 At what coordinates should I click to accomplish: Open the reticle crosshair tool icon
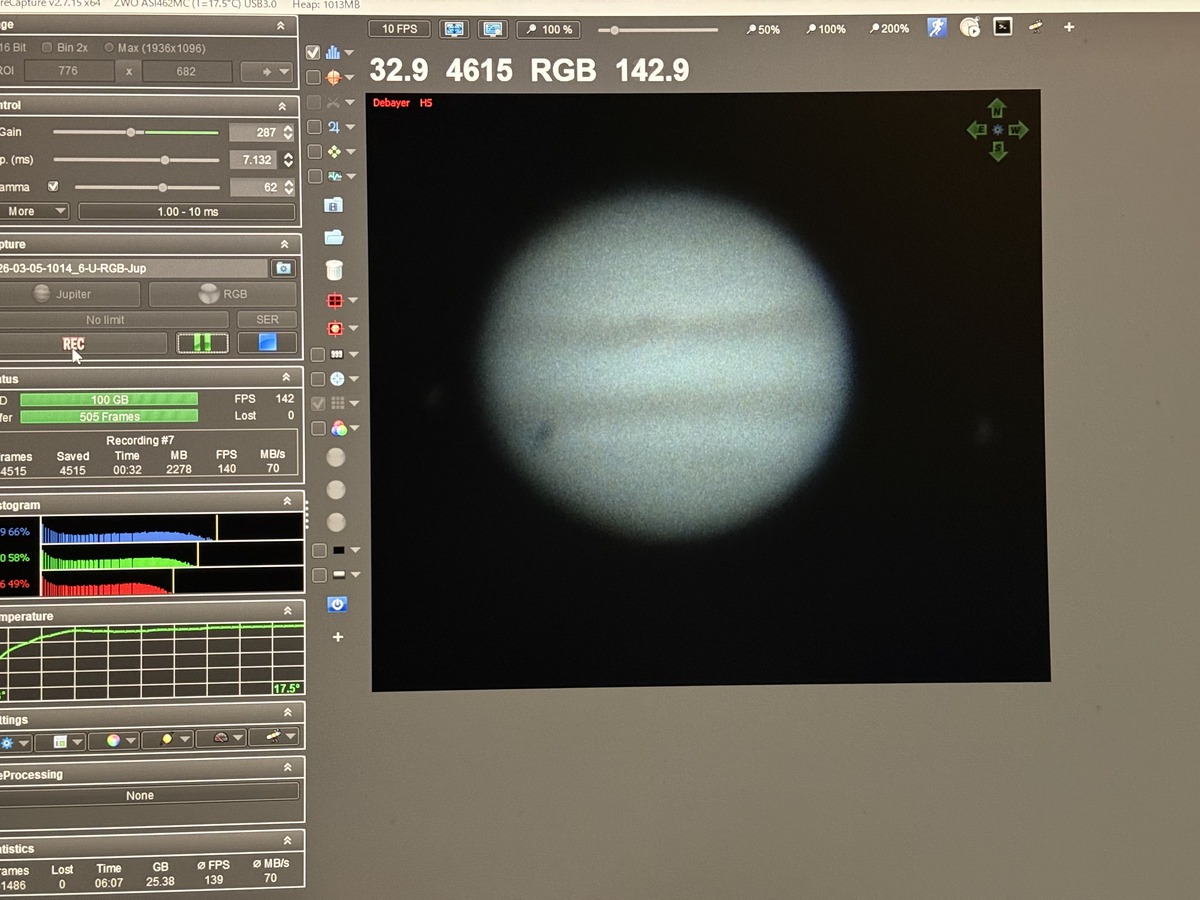pyautogui.click(x=334, y=77)
